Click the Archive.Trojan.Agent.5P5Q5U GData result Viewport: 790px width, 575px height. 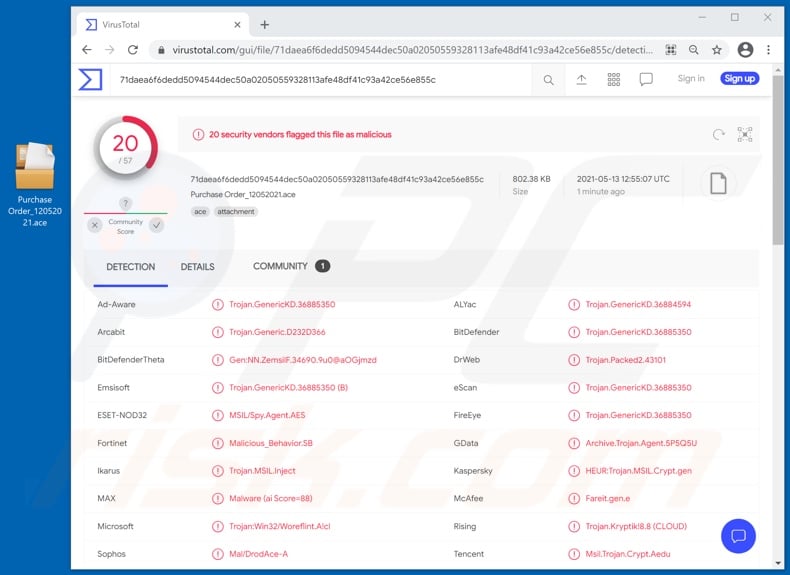coord(641,443)
